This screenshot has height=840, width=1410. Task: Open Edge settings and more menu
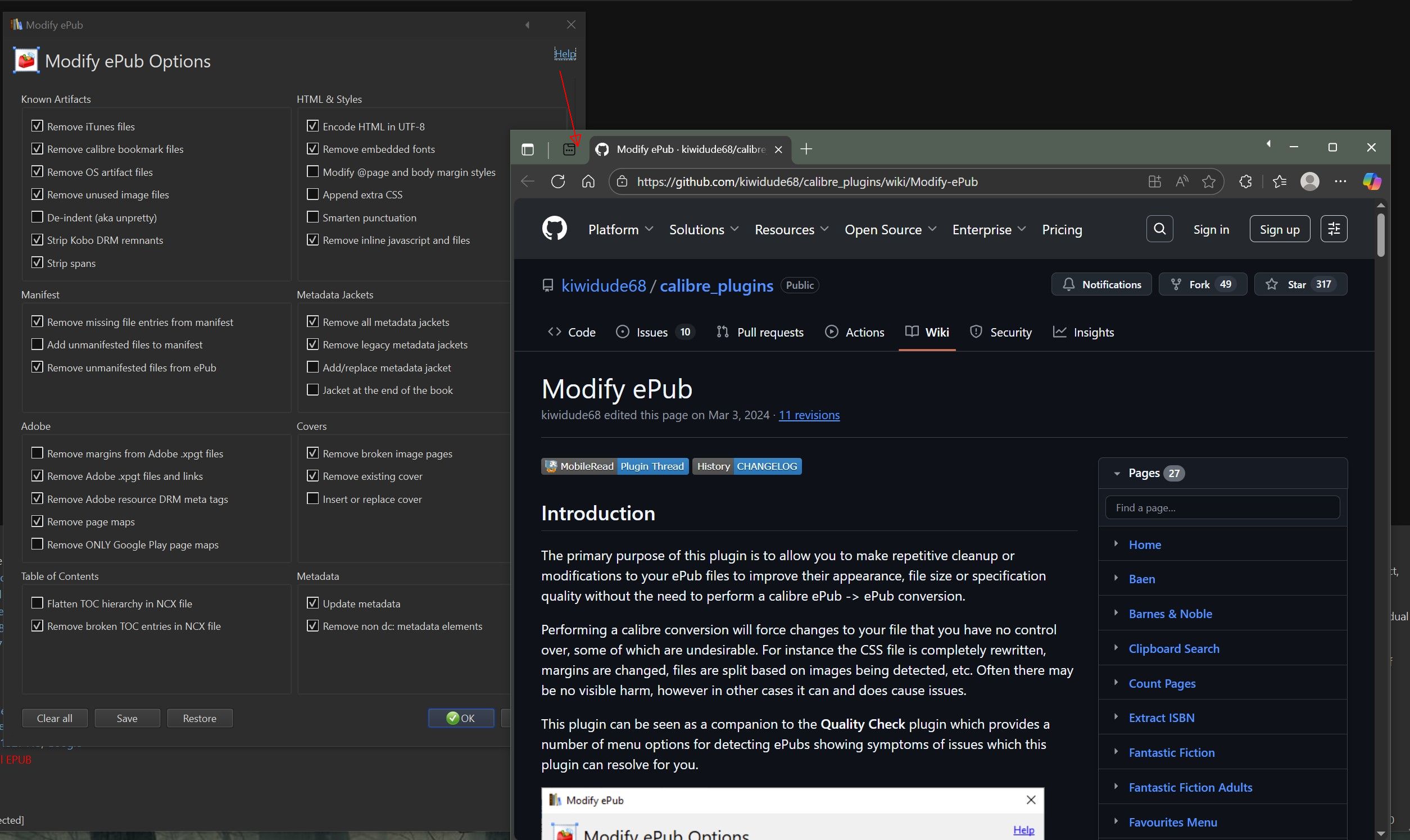pyautogui.click(x=1340, y=181)
